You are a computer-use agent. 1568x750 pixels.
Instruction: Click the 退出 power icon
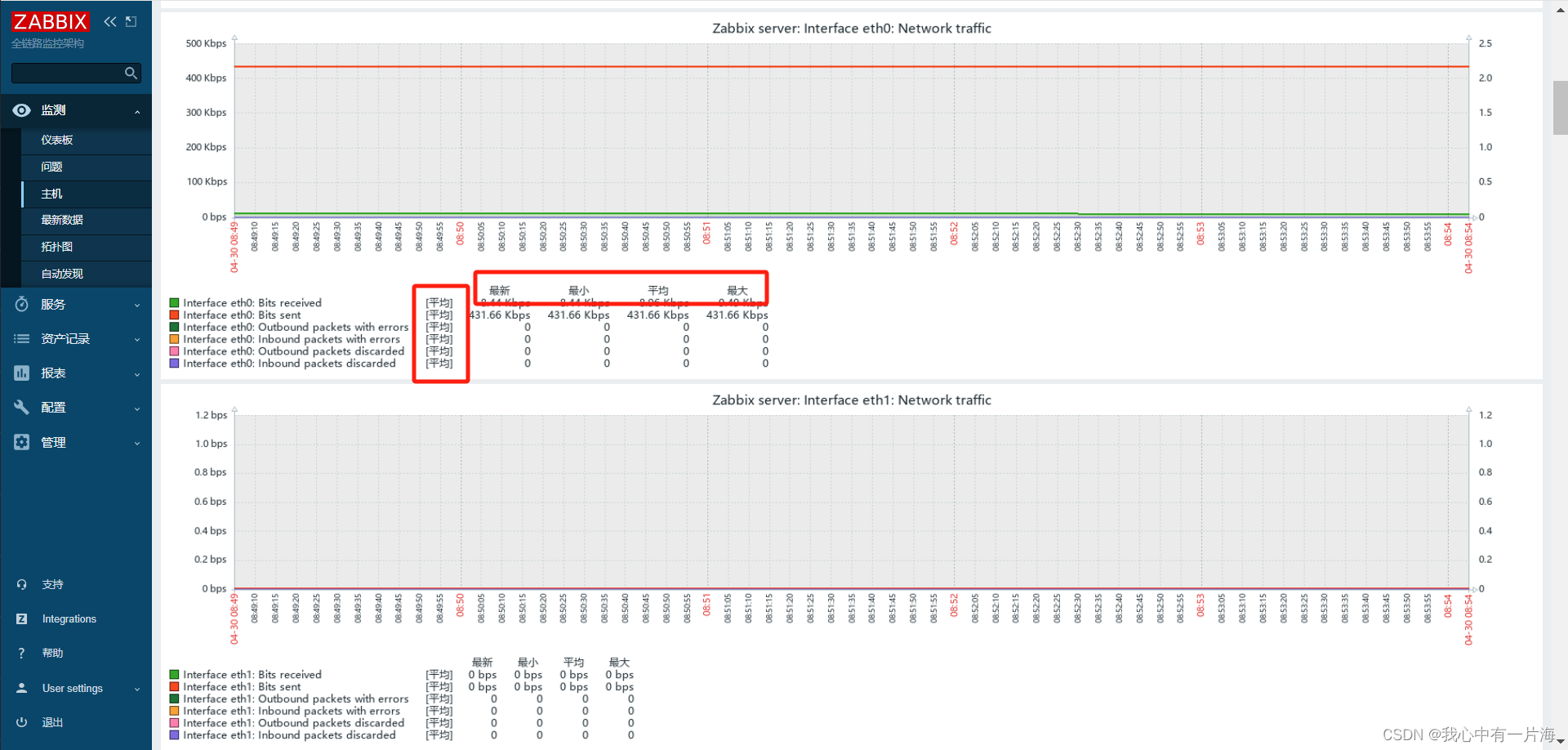(22, 722)
